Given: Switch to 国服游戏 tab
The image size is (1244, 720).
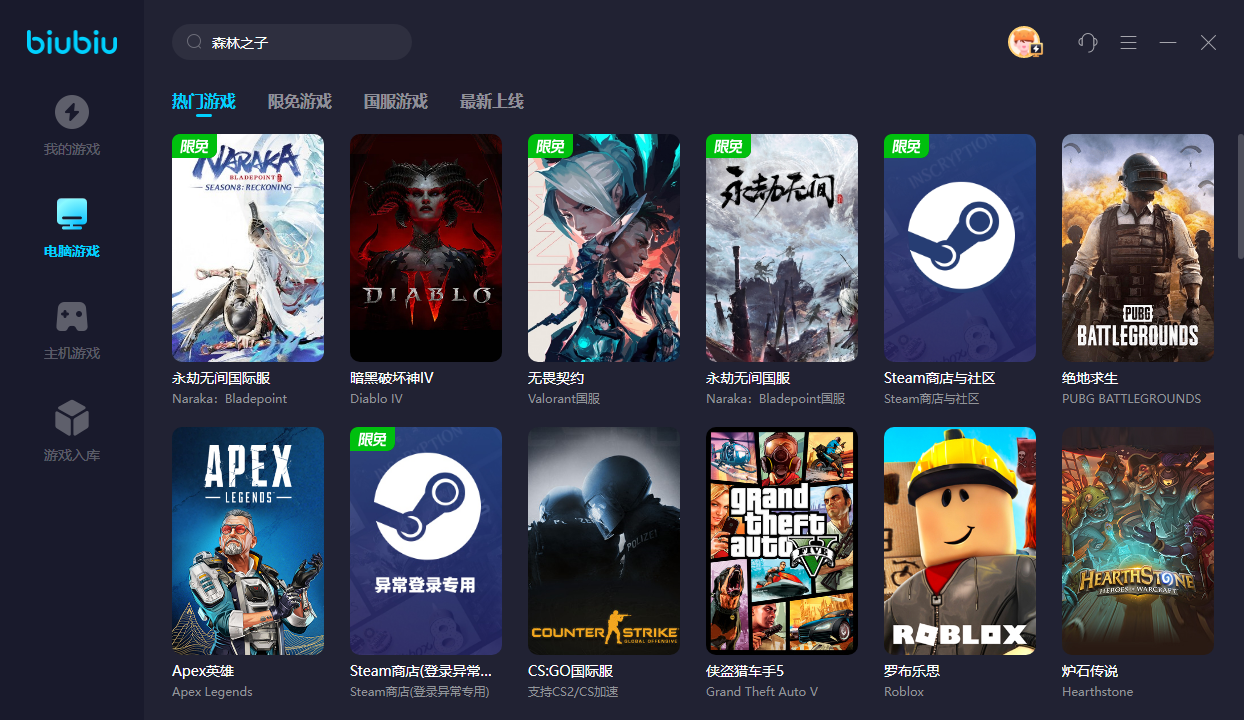Looking at the screenshot, I should (x=395, y=101).
